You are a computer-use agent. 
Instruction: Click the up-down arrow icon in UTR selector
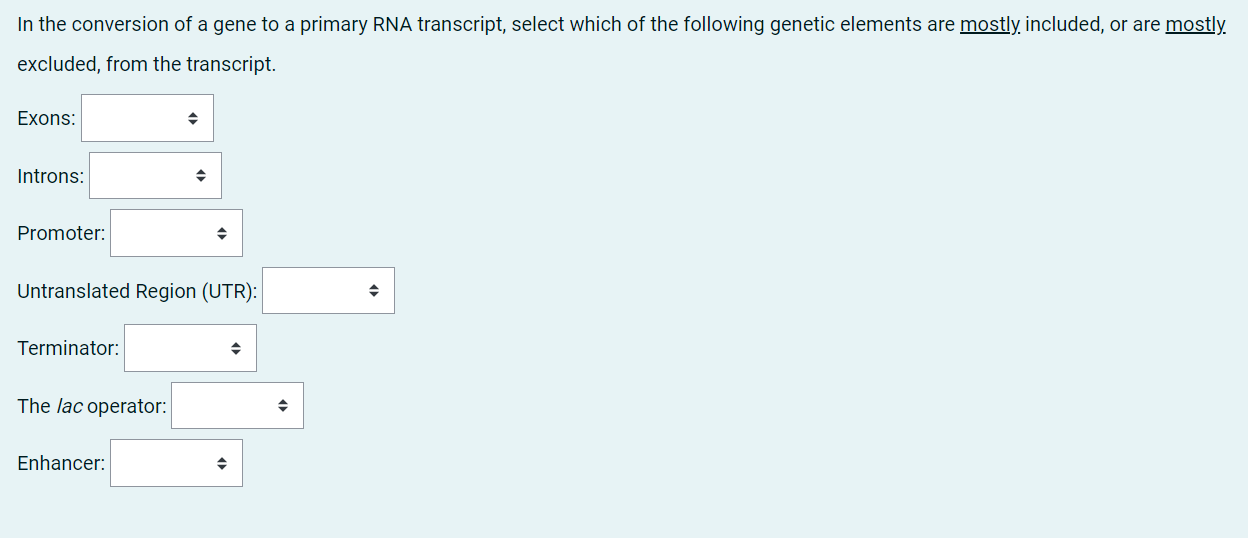(374, 291)
